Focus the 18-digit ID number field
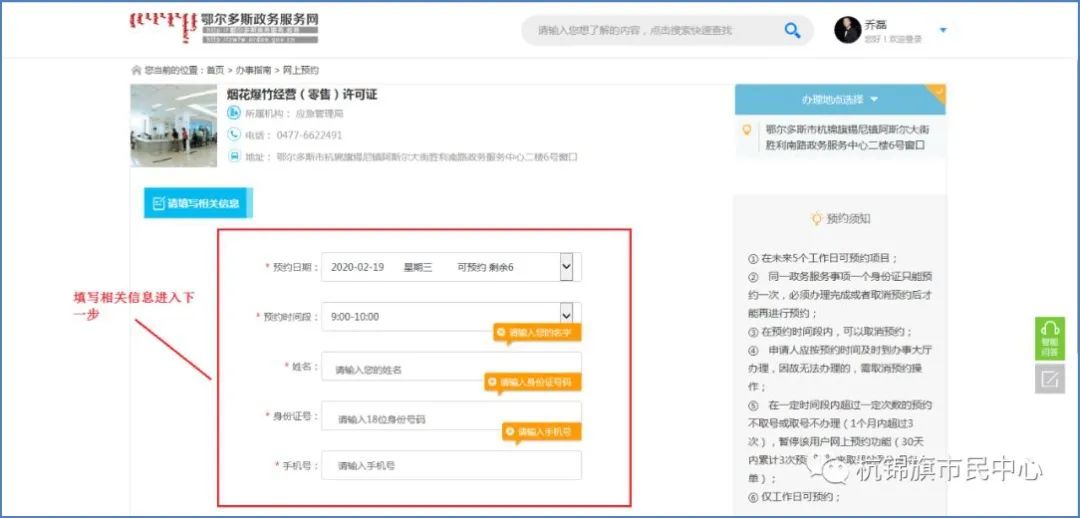 [x=450, y=419]
